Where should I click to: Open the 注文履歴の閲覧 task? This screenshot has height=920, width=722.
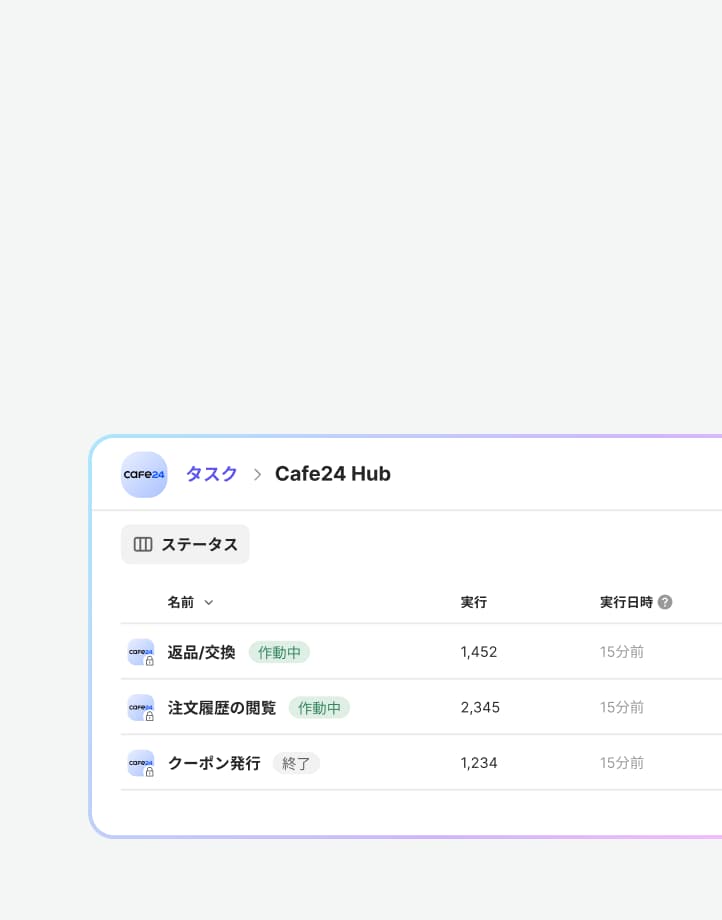[221, 708]
